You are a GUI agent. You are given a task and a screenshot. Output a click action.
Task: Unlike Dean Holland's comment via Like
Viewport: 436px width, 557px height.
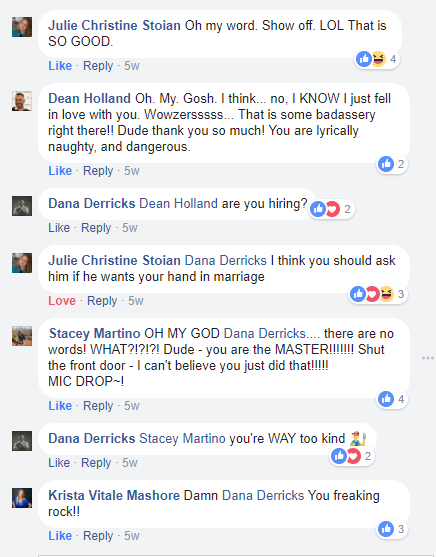[x=60, y=171]
